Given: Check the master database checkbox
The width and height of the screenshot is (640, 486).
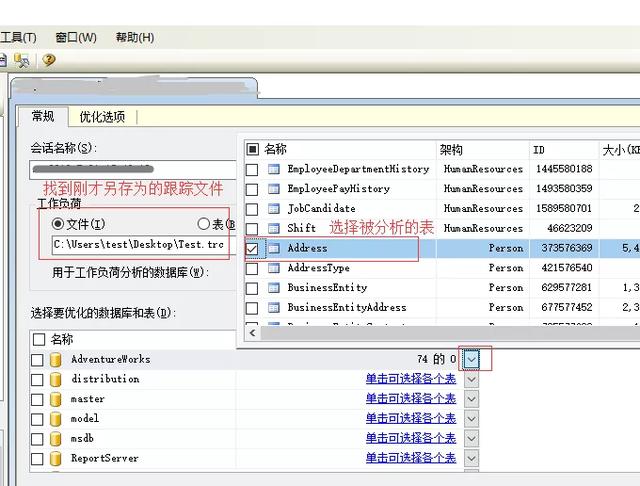Looking at the screenshot, I should point(37,399).
